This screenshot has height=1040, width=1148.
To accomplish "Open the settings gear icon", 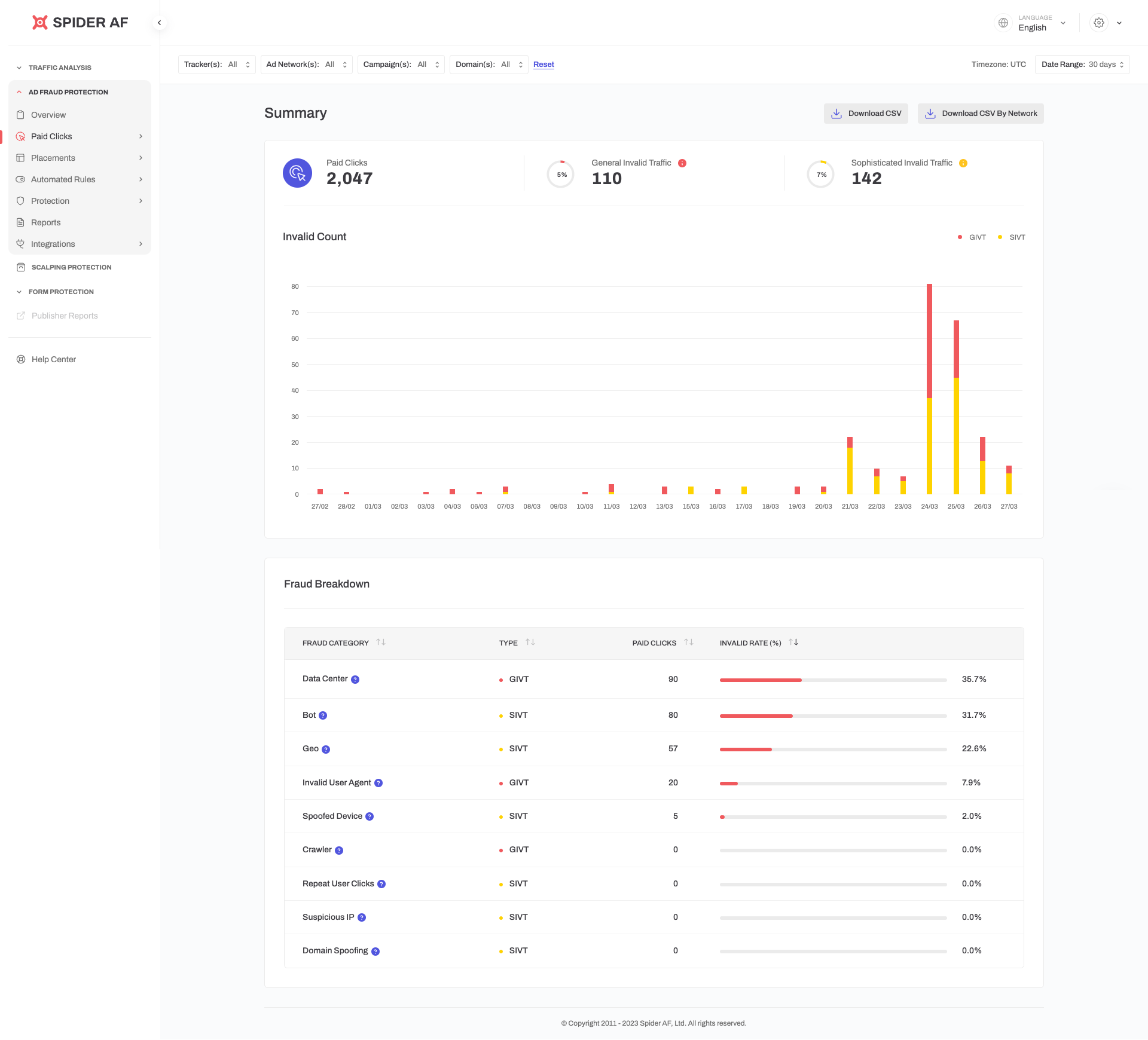I will click(1098, 23).
